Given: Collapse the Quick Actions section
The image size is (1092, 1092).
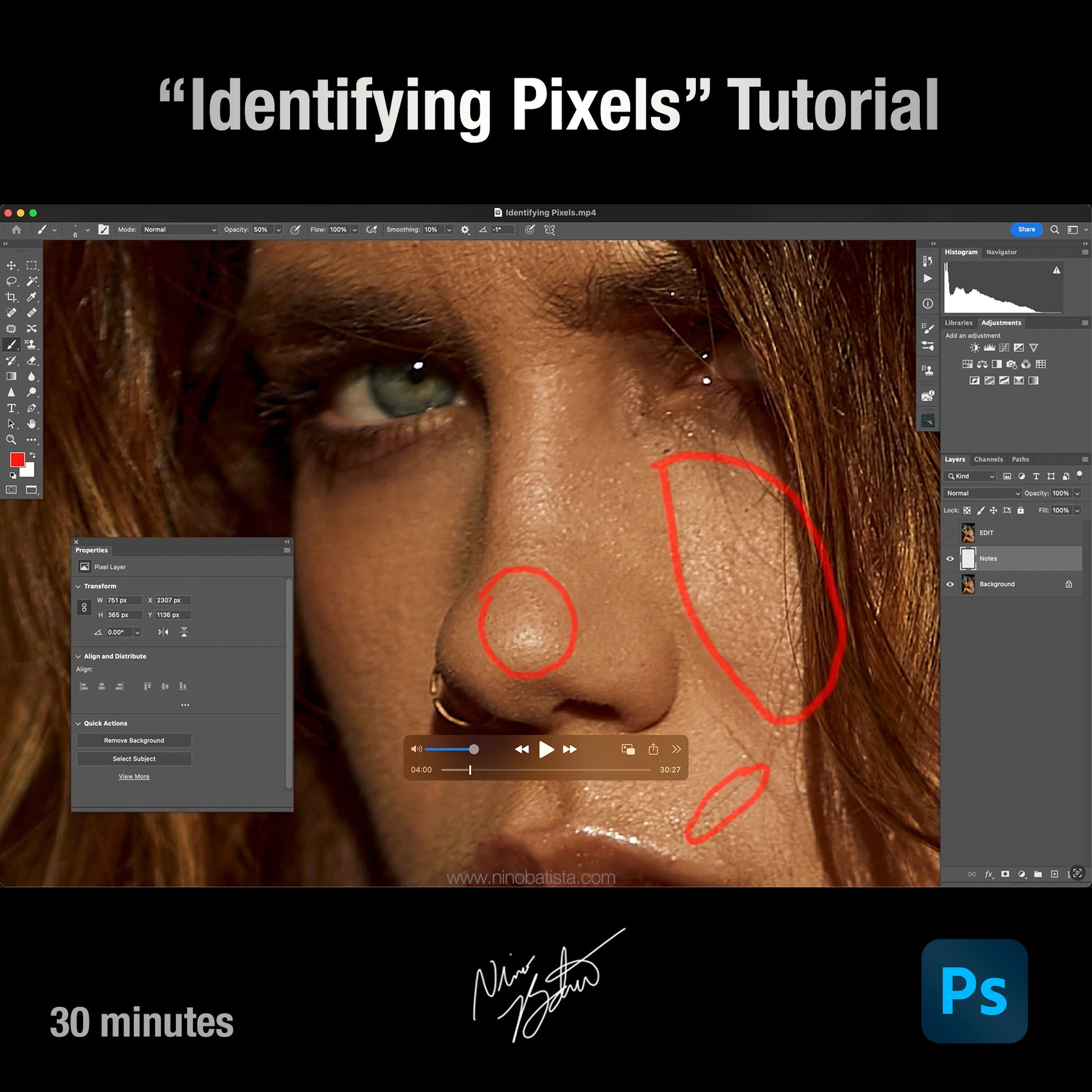Looking at the screenshot, I should point(78,724).
